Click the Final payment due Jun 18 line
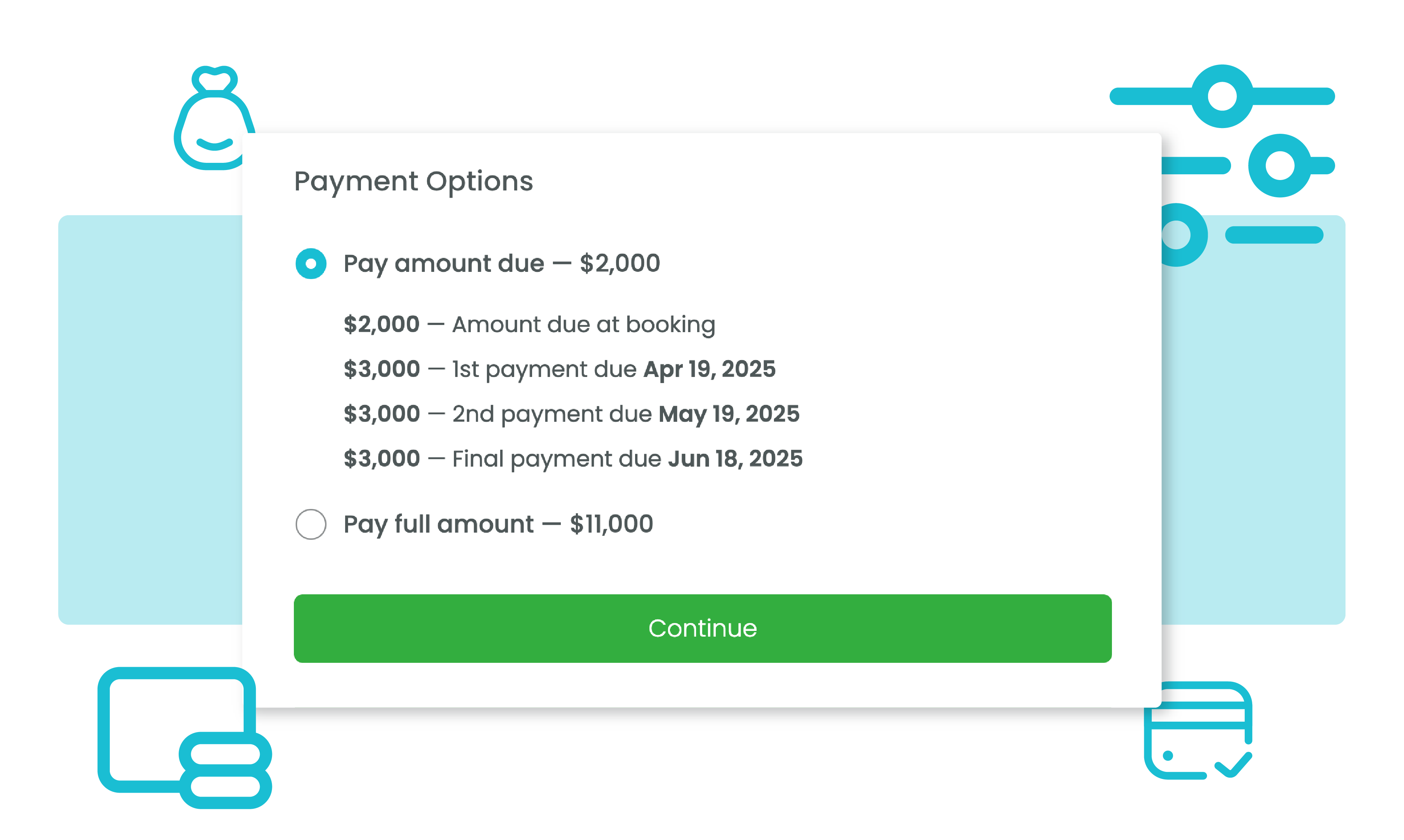Image resolution: width=1404 pixels, height=840 pixels. (573, 458)
